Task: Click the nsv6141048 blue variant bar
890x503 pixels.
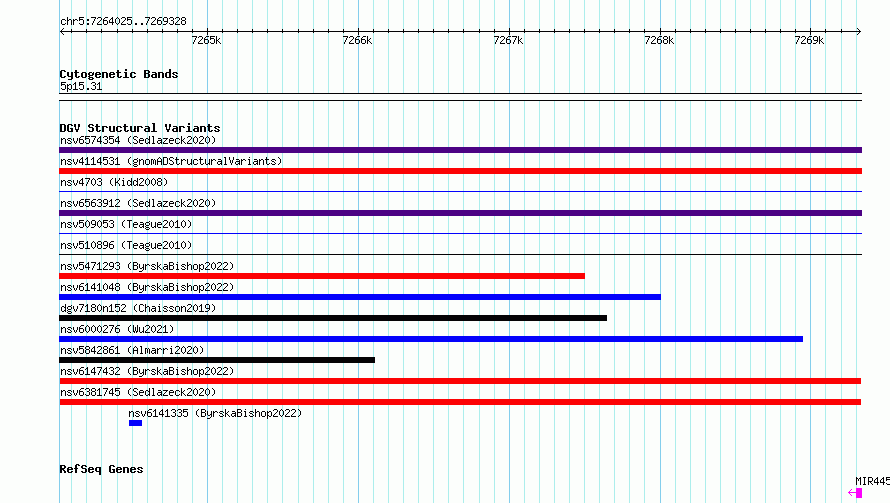Action: tap(360, 297)
